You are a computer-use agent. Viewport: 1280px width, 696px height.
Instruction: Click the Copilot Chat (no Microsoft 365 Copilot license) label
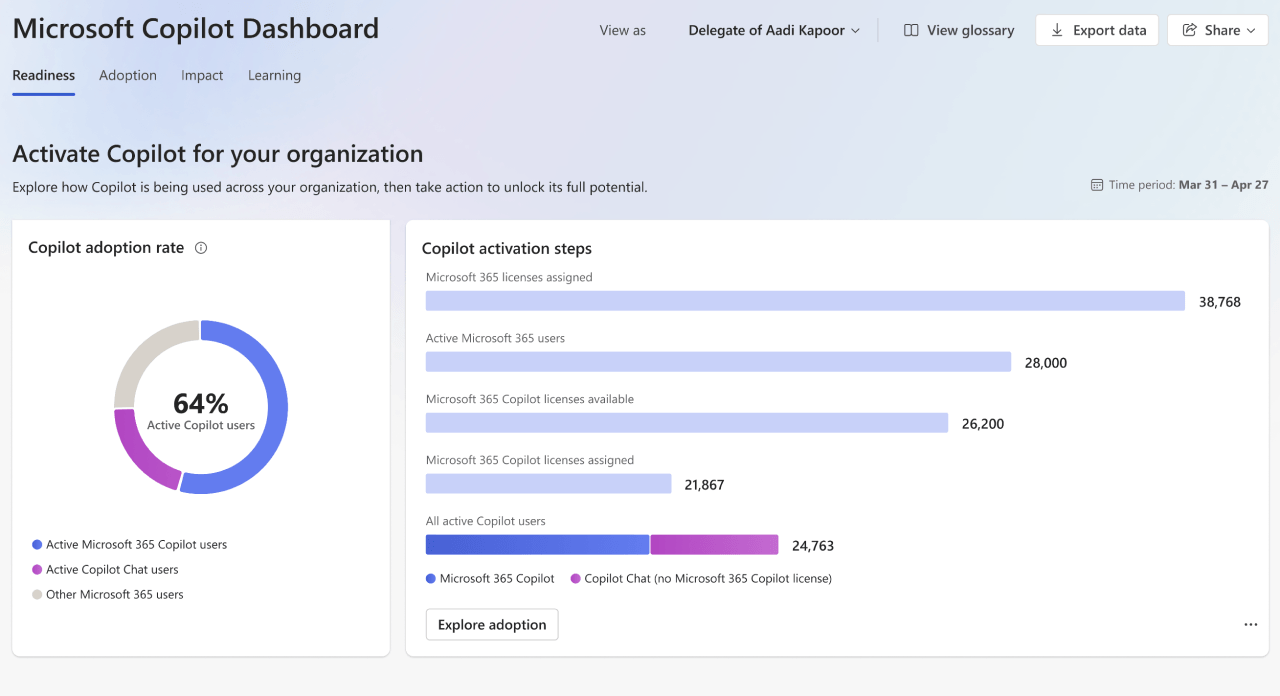click(x=708, y=579)
